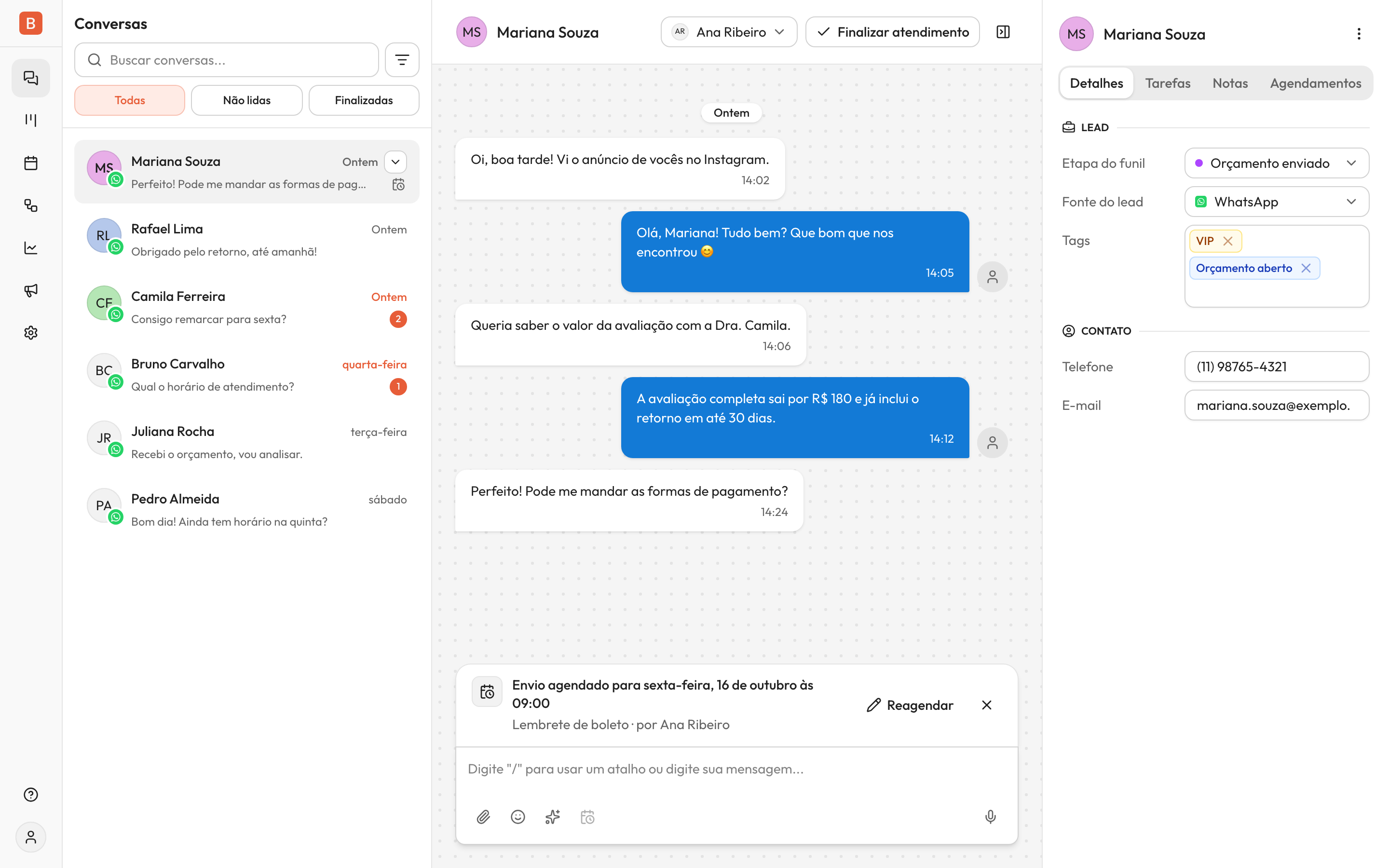Collapse the details side panel
Screen dimensions: 1389x868
(1003, 32)
